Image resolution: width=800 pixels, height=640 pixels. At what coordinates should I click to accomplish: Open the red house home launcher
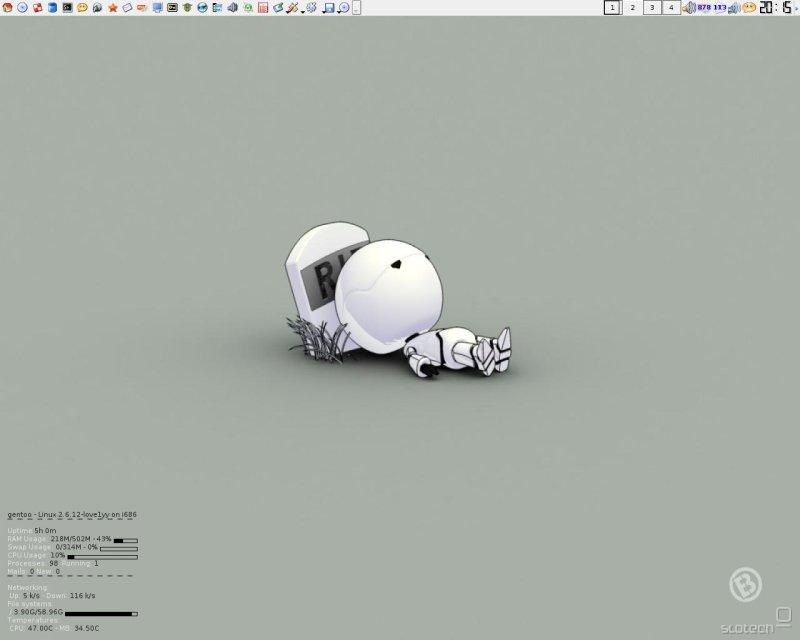click(7, 7)
